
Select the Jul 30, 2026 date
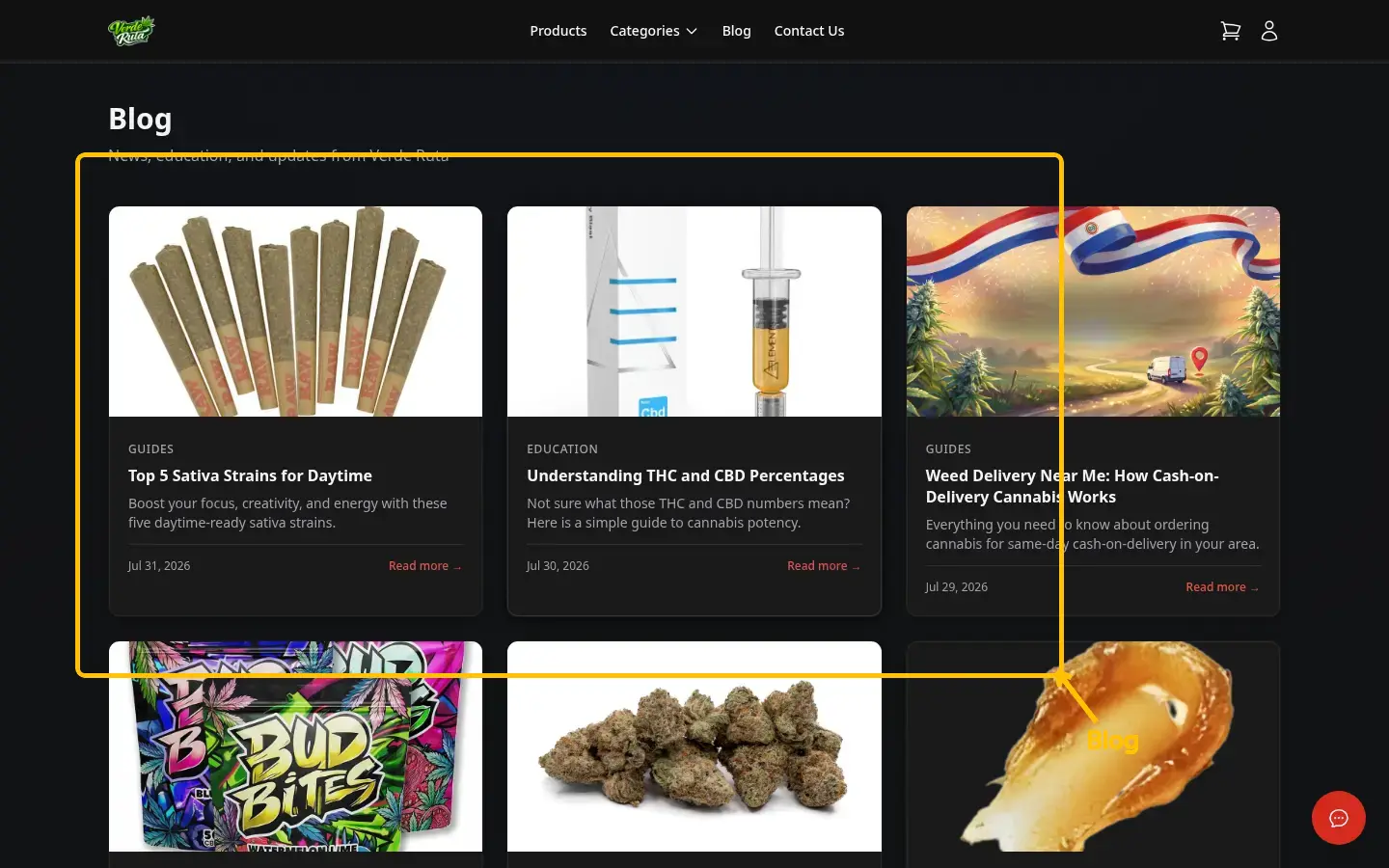(558, 566)
